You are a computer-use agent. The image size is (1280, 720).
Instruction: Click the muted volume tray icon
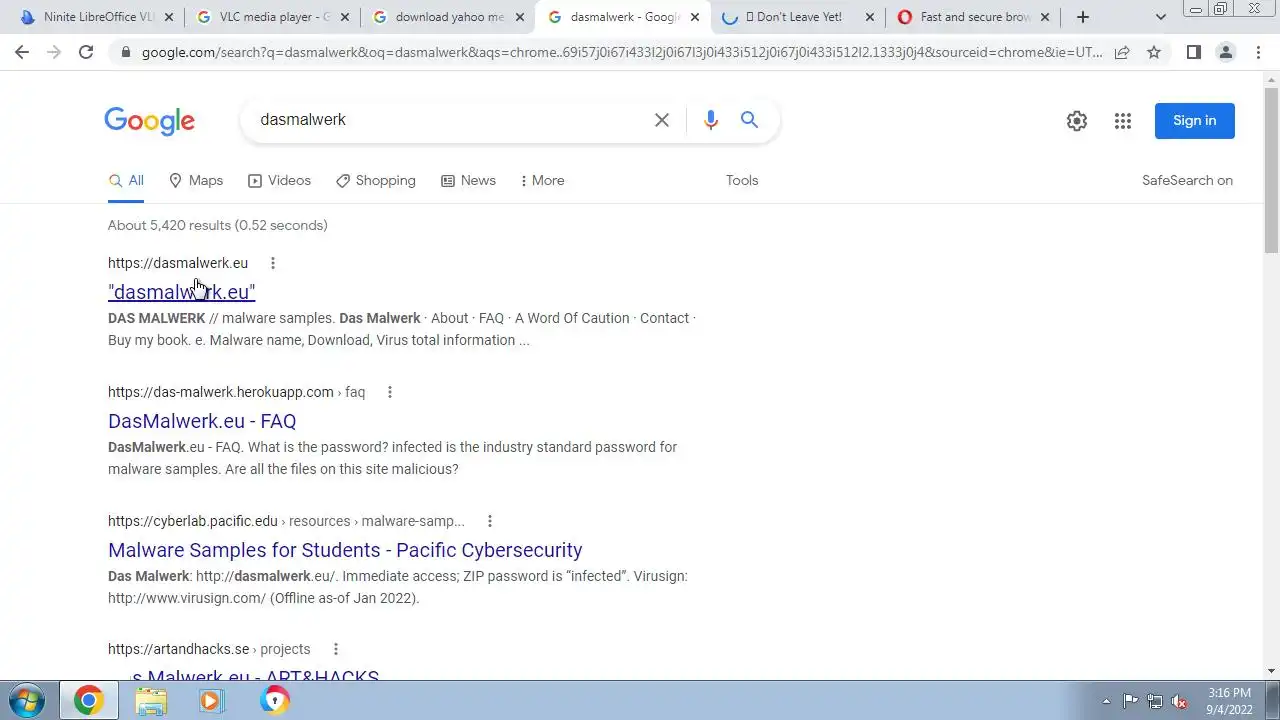(1180, 701)
